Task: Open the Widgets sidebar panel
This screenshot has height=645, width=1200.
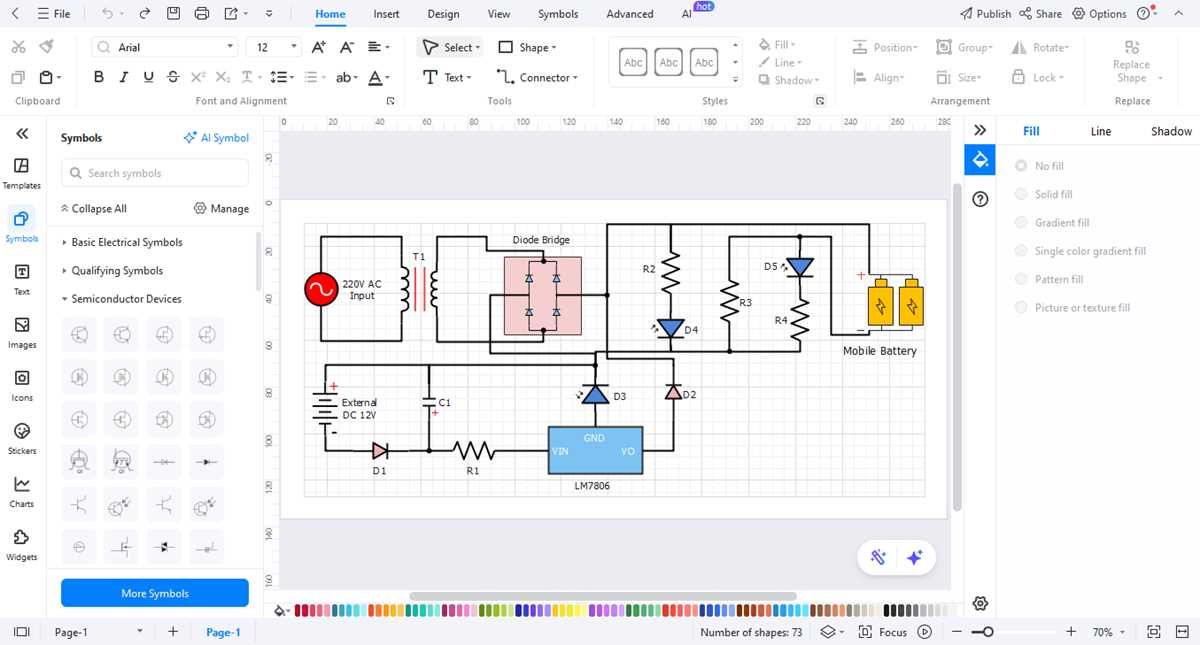Action: point(21,544)
